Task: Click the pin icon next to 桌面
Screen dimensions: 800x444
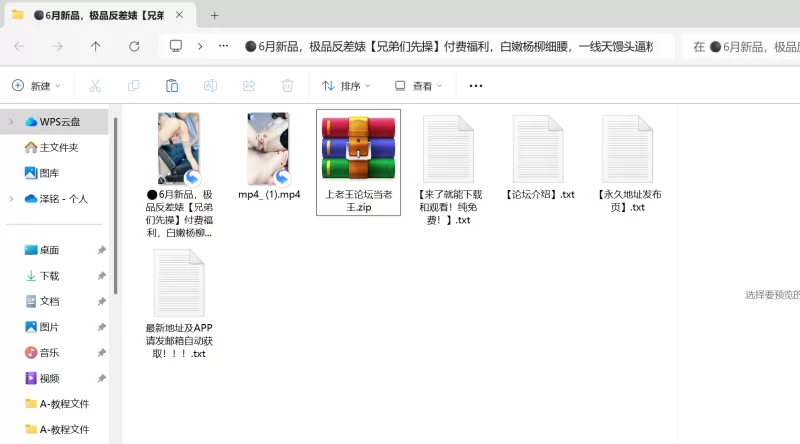Action: (102, 250)
